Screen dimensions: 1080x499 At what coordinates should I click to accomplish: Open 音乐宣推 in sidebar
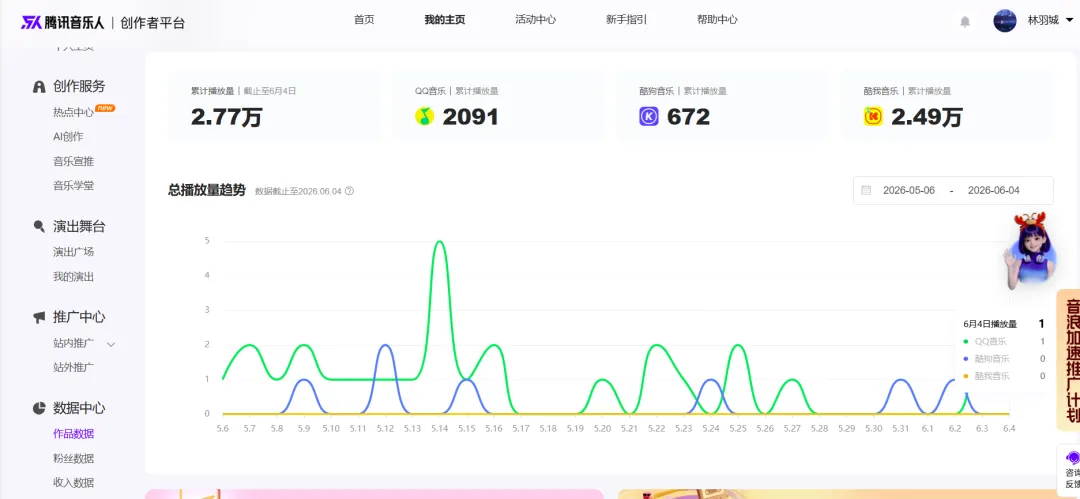click(74, 161)
